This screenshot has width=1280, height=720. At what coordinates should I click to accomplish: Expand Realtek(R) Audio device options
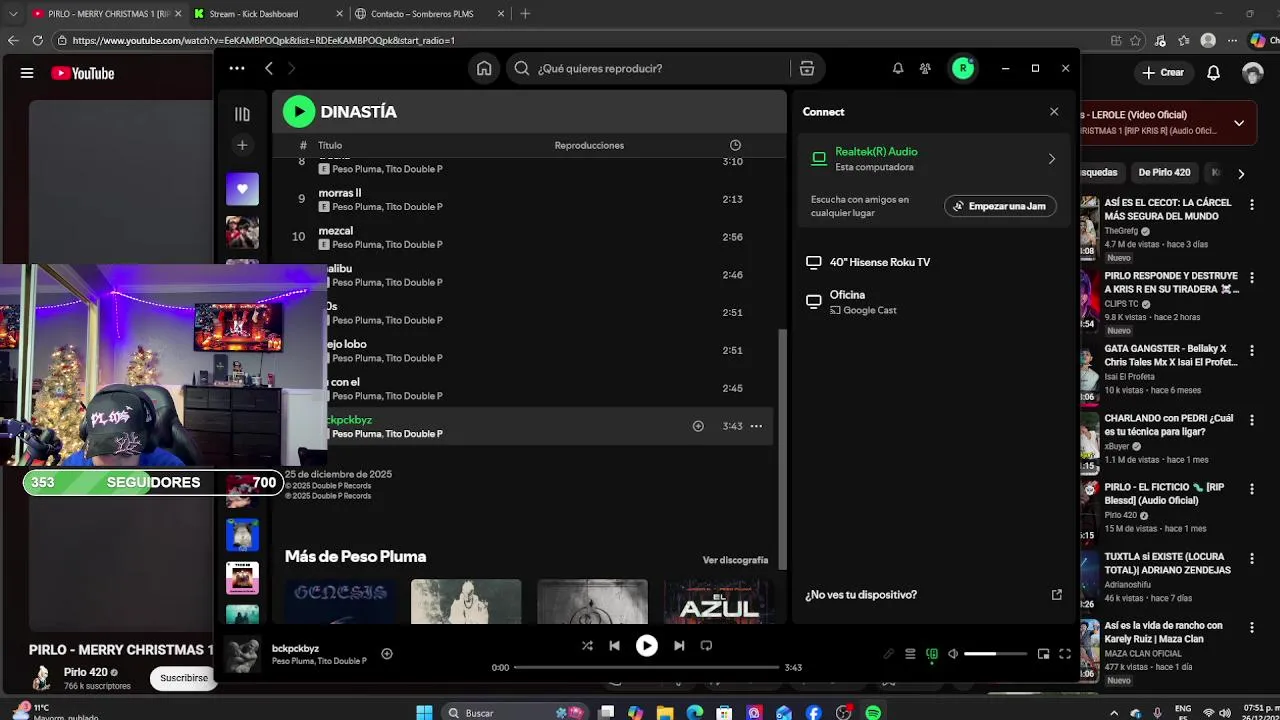[x=1051, y=159]
